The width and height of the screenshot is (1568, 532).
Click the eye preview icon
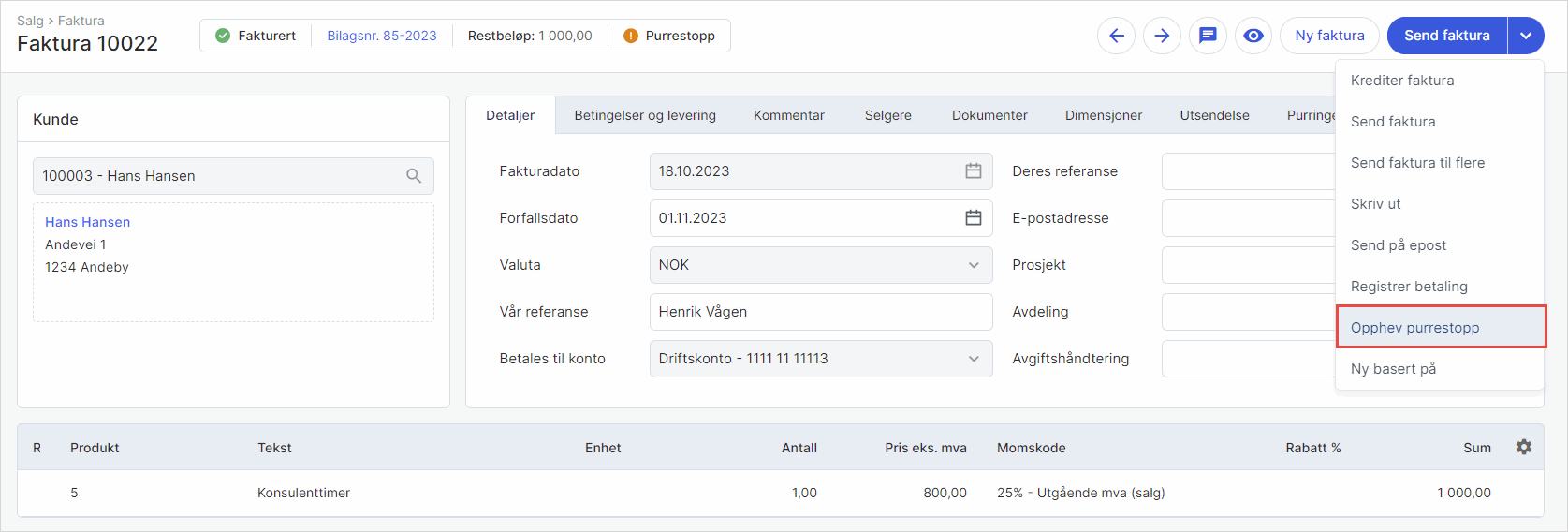tap(1253, 36)
